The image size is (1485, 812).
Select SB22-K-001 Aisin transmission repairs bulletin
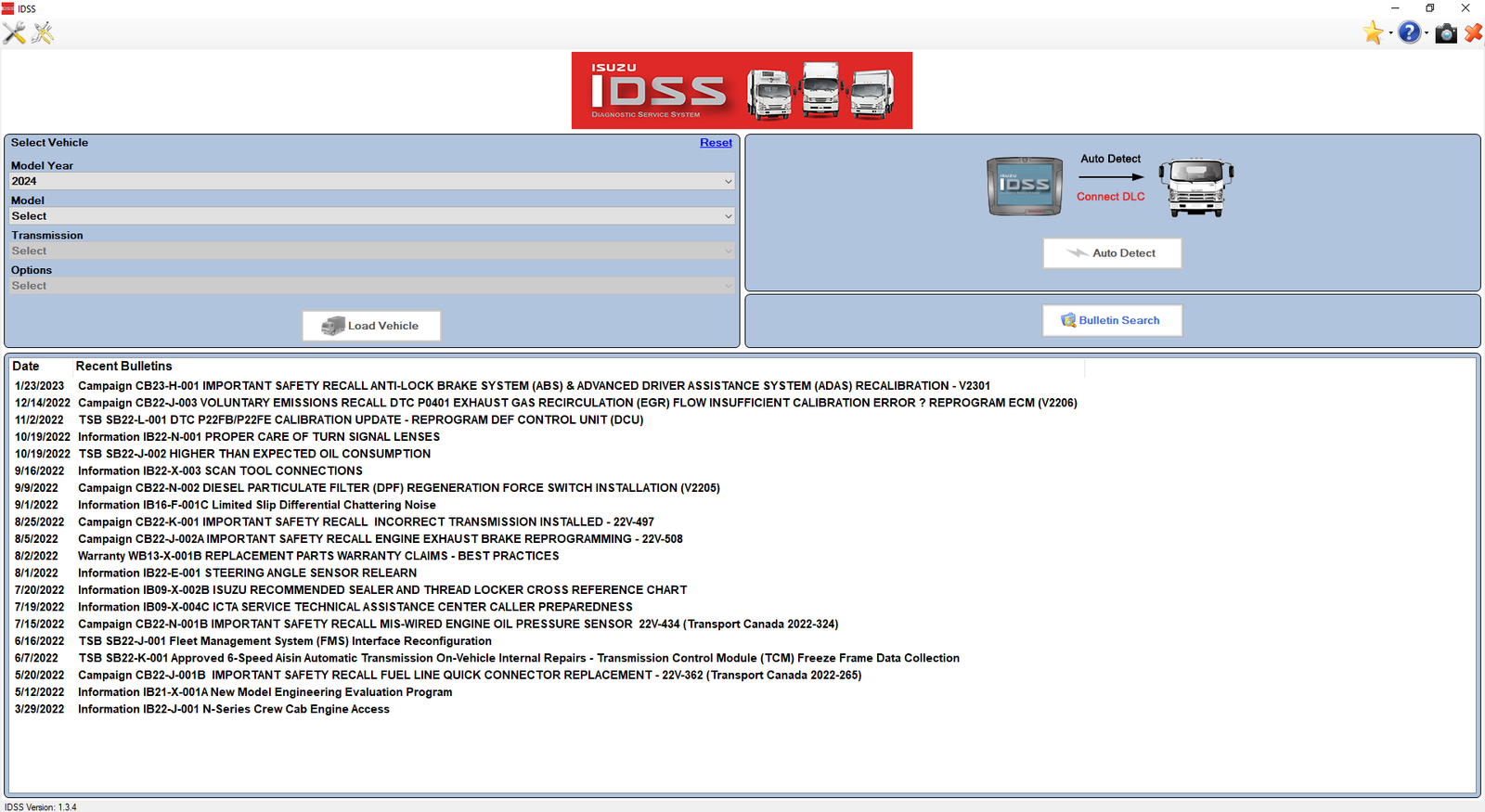coord(519,658)
